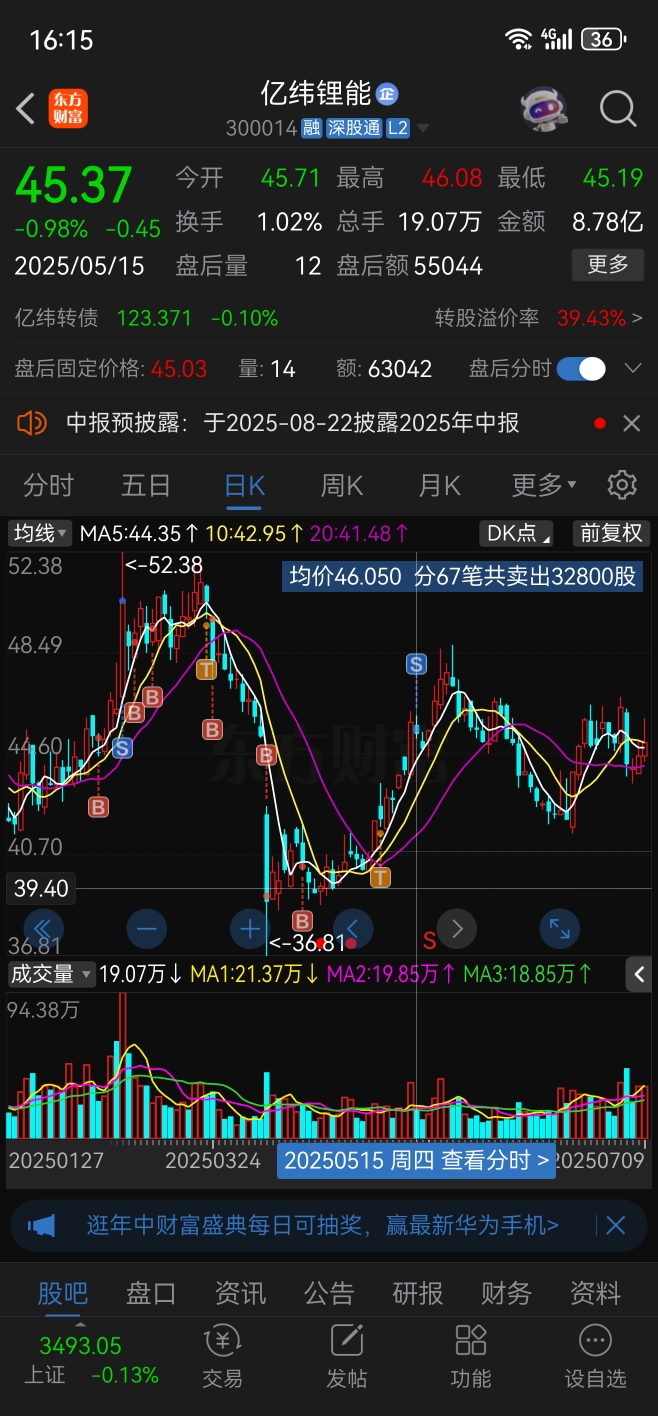Open the 资料 bottom tab
The image size is (658, 1416).
click(595, 1293)
